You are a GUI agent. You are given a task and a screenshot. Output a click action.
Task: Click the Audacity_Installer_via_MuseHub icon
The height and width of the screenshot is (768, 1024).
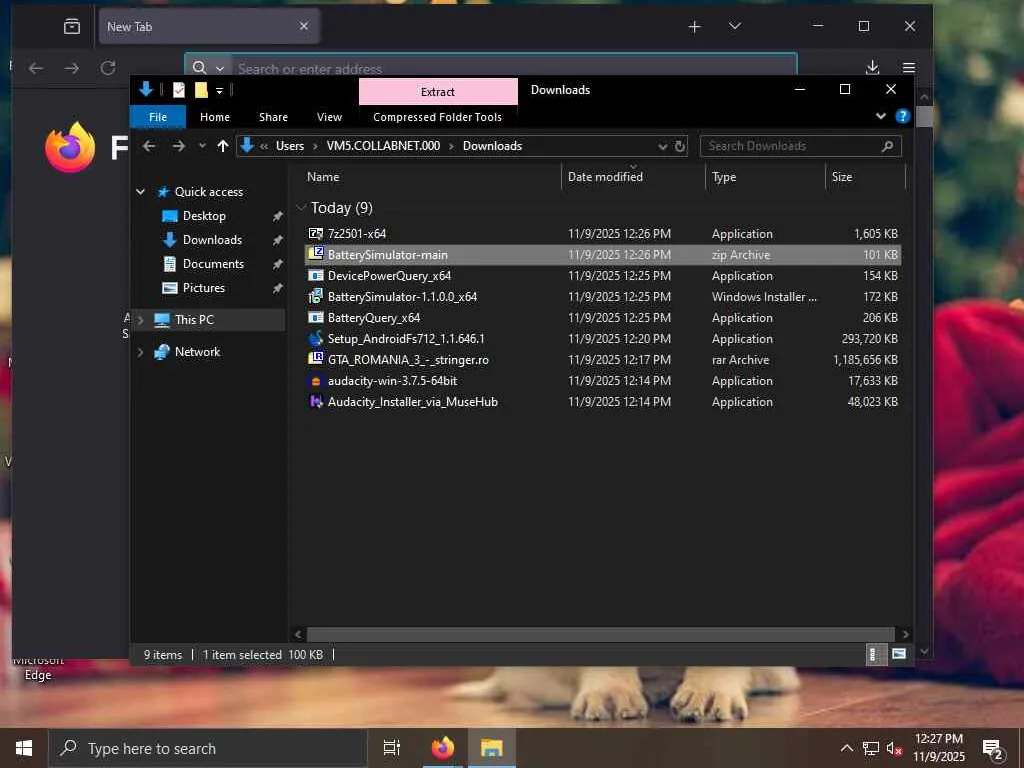(x=316, y=402)
